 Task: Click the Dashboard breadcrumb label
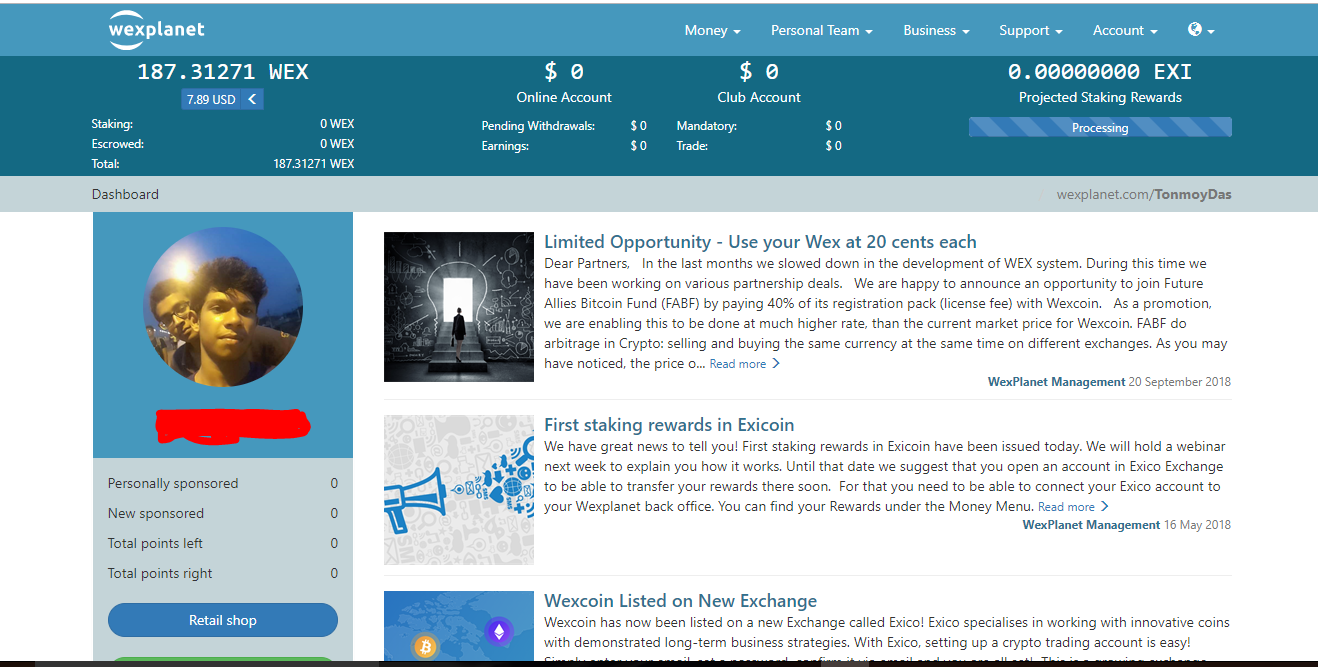[125, 194]
